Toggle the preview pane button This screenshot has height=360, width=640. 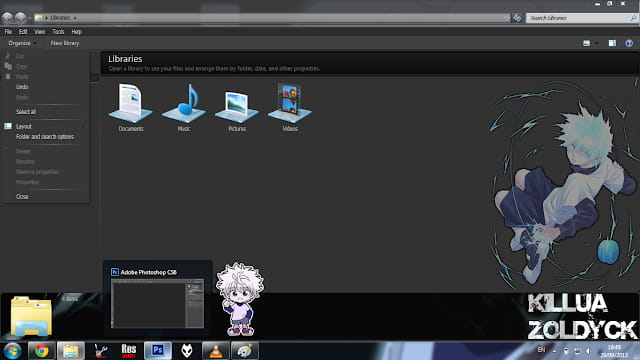pyautogui.click(x=612, y=43)
